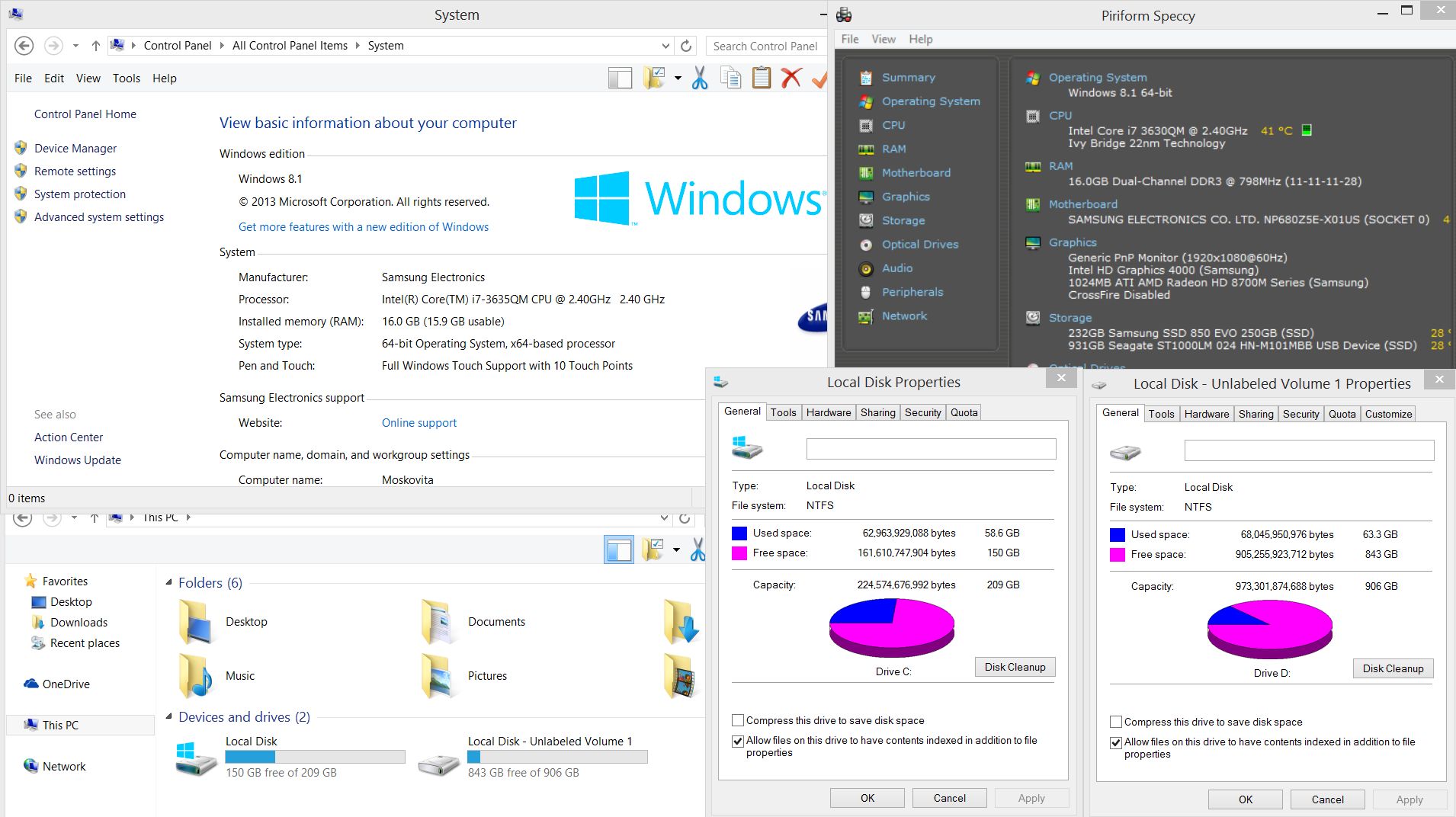1456x817 pixels.
Task: Select the Optical Drives icon in Speccy sidebar
Action: coord(866,245)
